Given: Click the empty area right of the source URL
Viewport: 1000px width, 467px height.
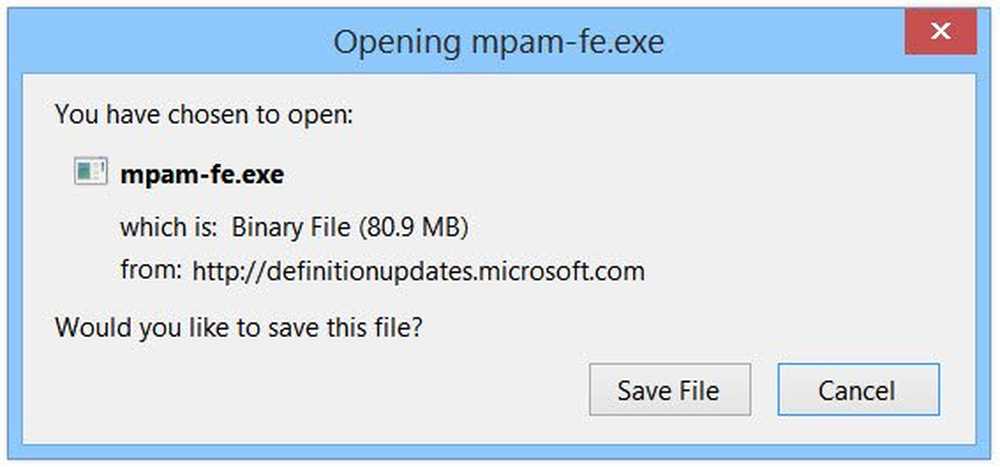Looking at the screenshot, I should point(800,270).
